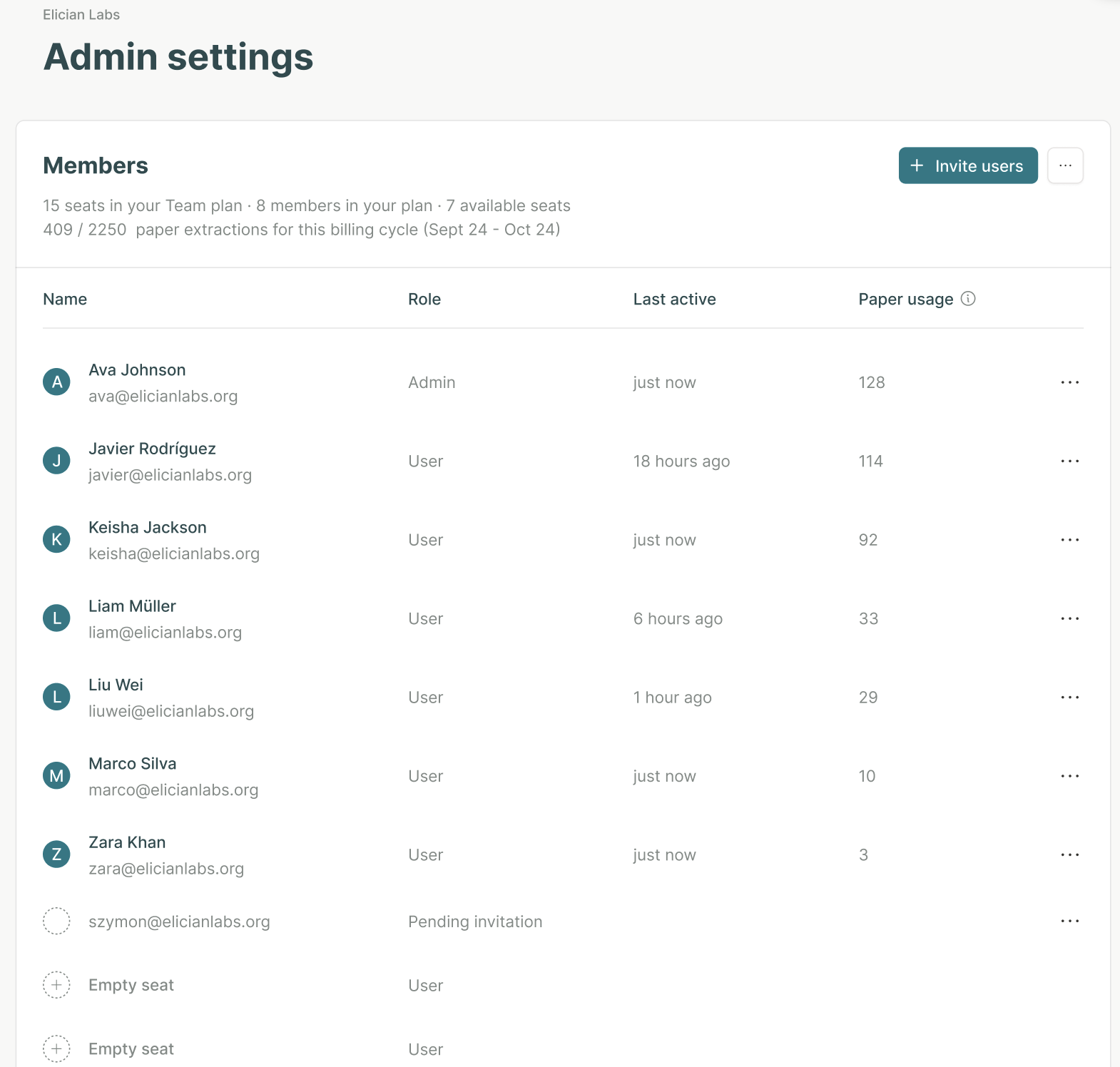Select the name Marco Silva
The height and width of the screenshot is (1067, 1120).
[133, 764]
